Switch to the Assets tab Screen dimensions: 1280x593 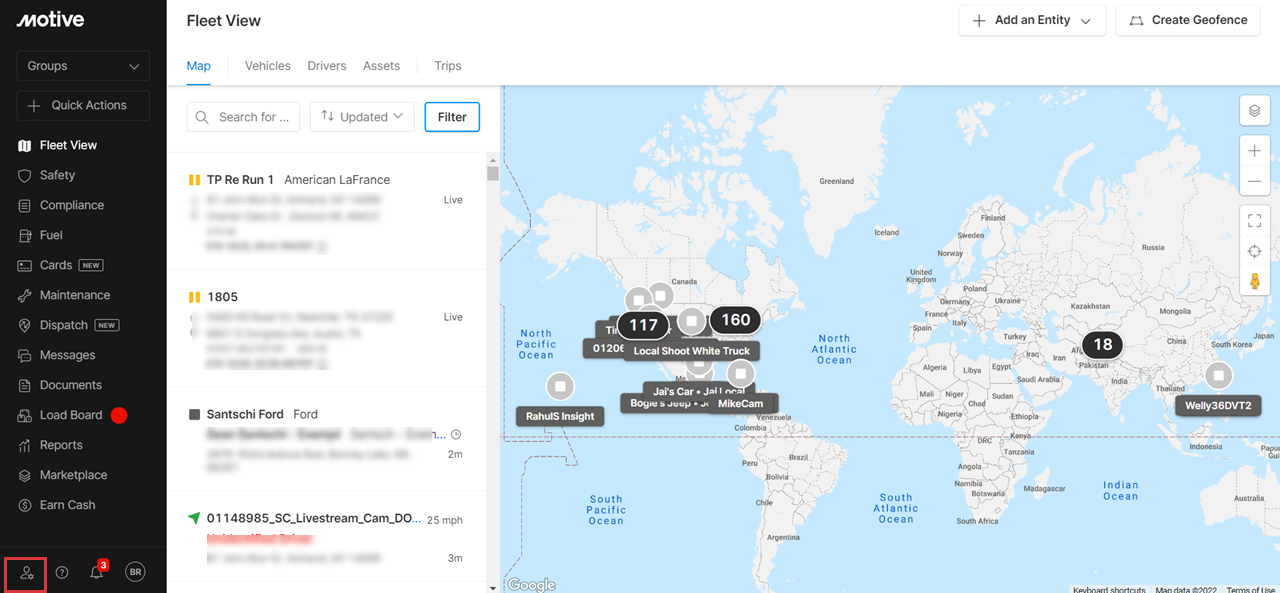(x=381, y=66)
